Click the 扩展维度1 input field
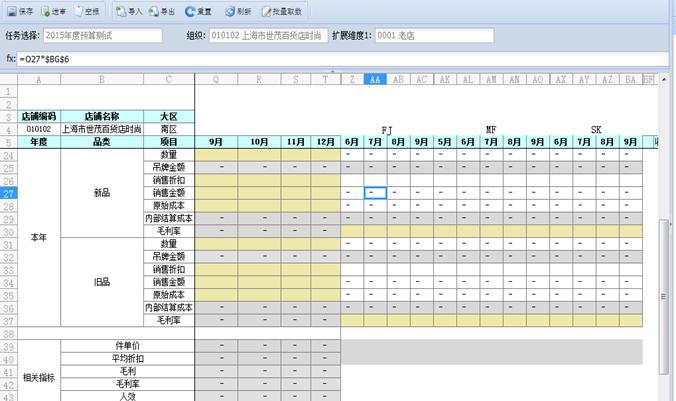This screenshot has height=401, width=676. pyautogui.click(x=434, y=35)
